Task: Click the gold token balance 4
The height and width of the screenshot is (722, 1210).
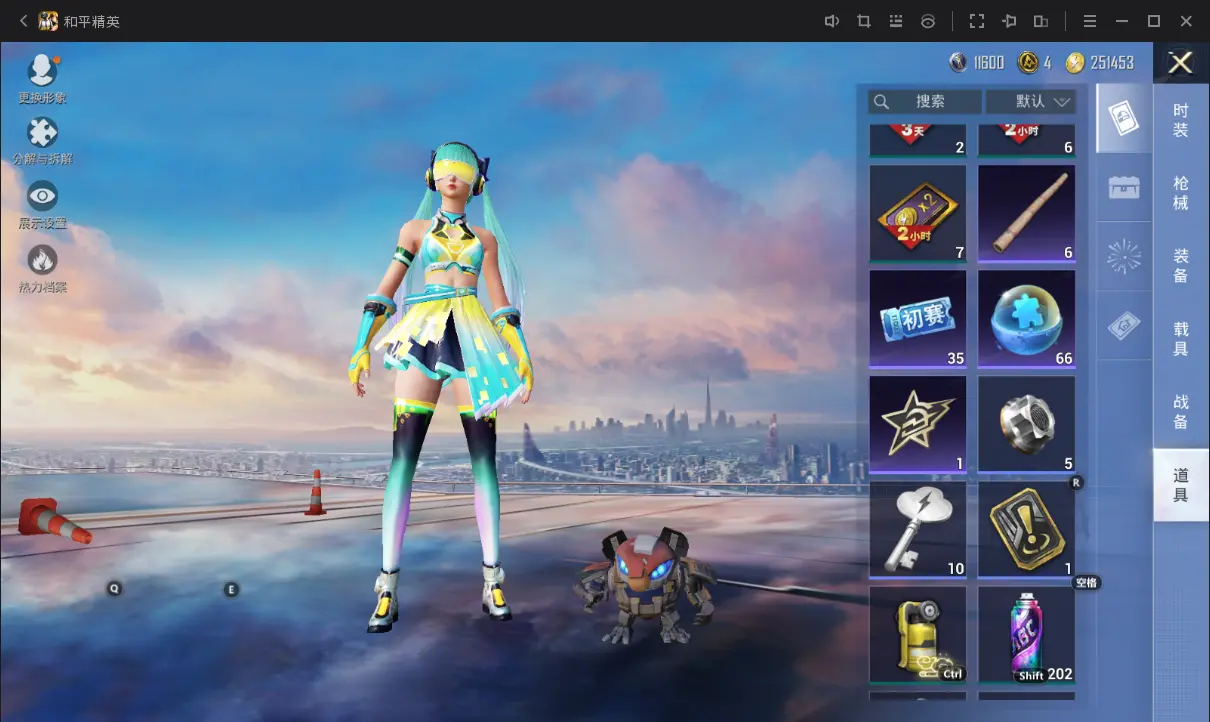Action: (x=1034, y=63)
